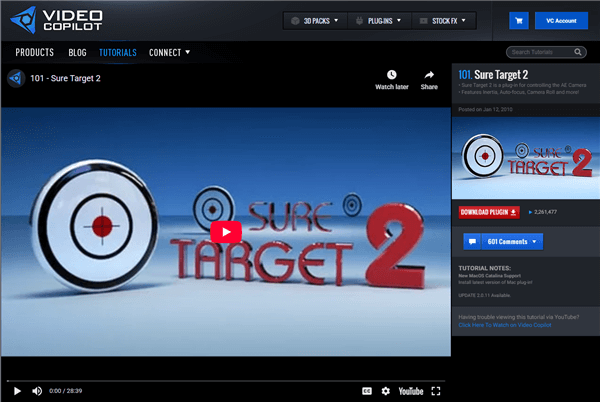This screenshot has width=600, height=402.
Task: Click the Download Plugin button
Action: (x=489, y=212)
